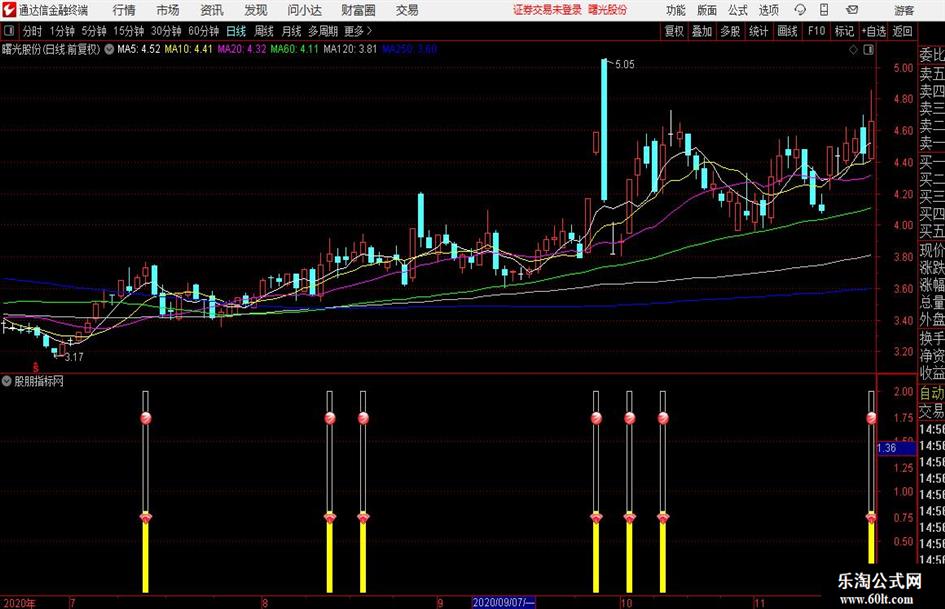The width and height of the screenshot is (945, 609).
Task: Click the 曙光股份 stock name link
Action: 608,10
